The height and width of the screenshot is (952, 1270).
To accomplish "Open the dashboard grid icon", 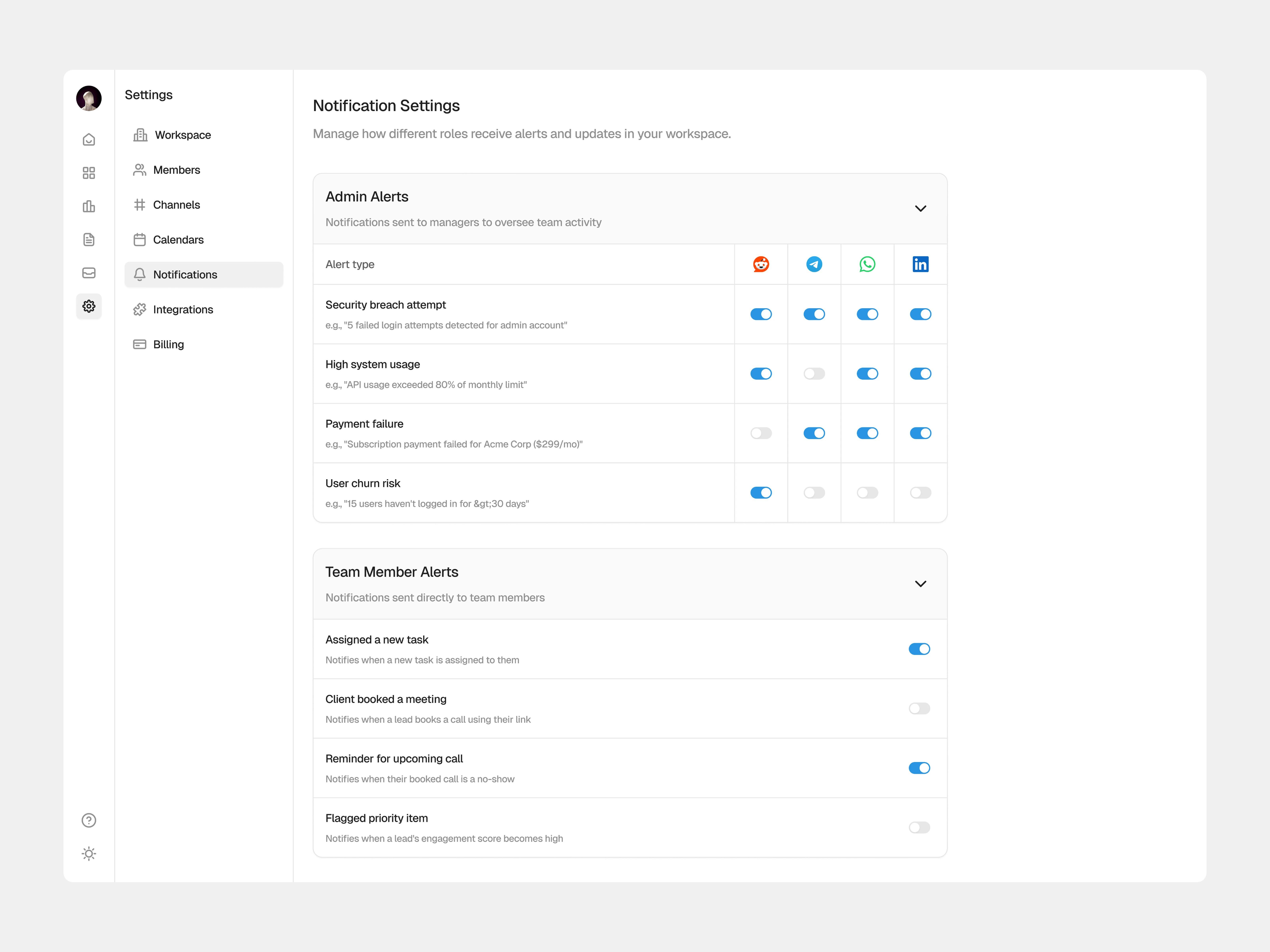I will [89, 173].
